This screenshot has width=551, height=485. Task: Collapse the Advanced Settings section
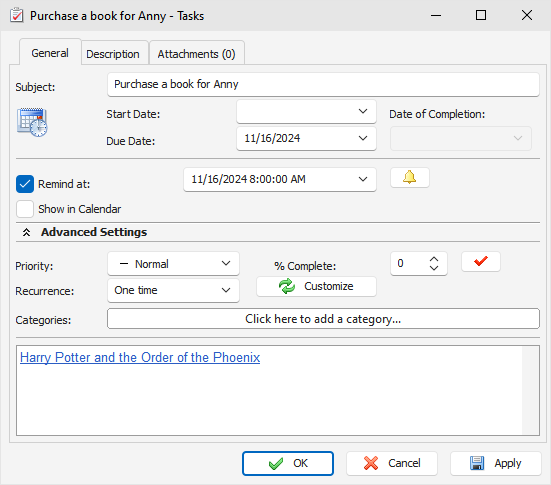(26, 232)
